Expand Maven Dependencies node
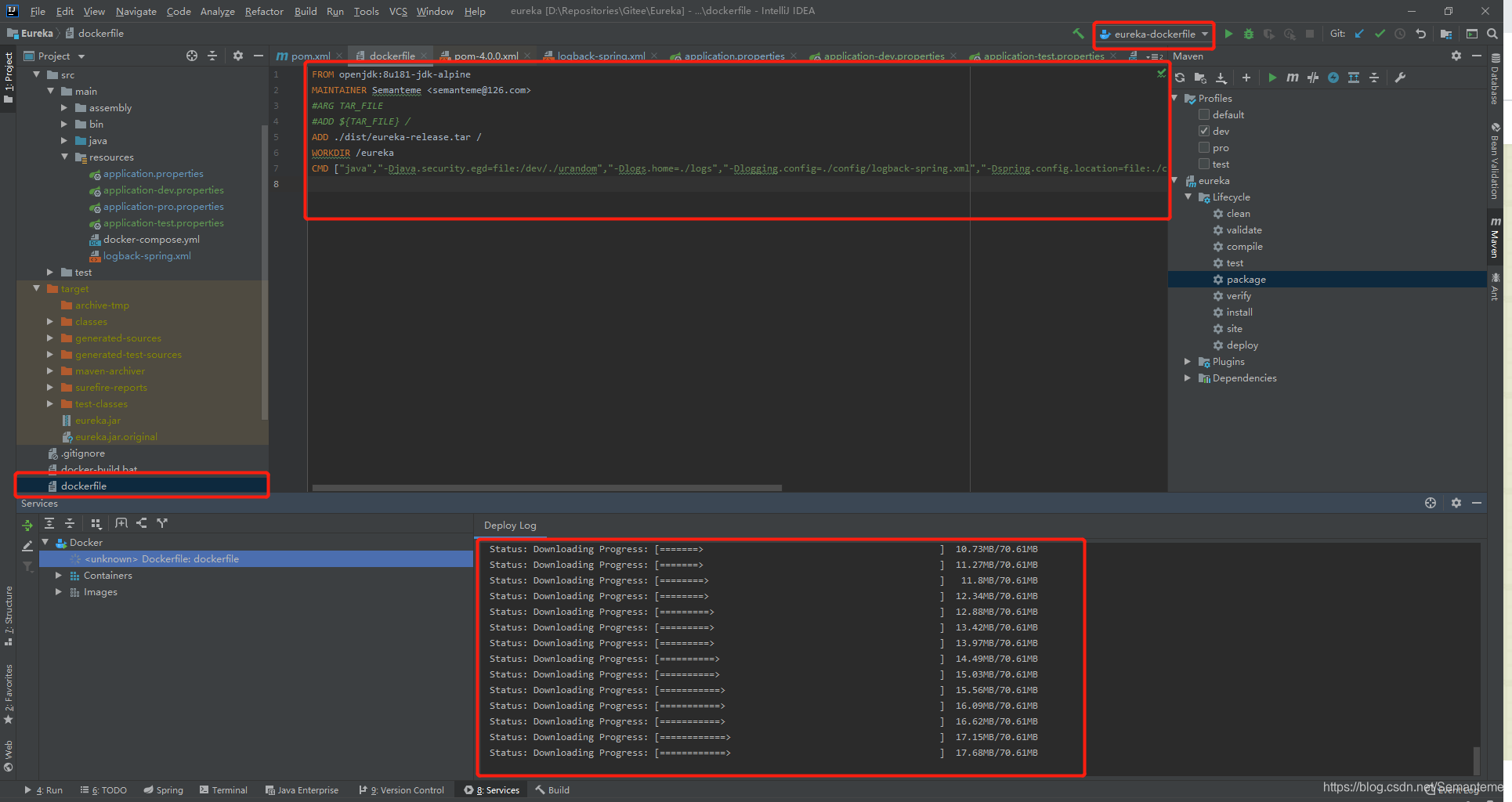The image size is (1512, 802). tap(1188, 378)
